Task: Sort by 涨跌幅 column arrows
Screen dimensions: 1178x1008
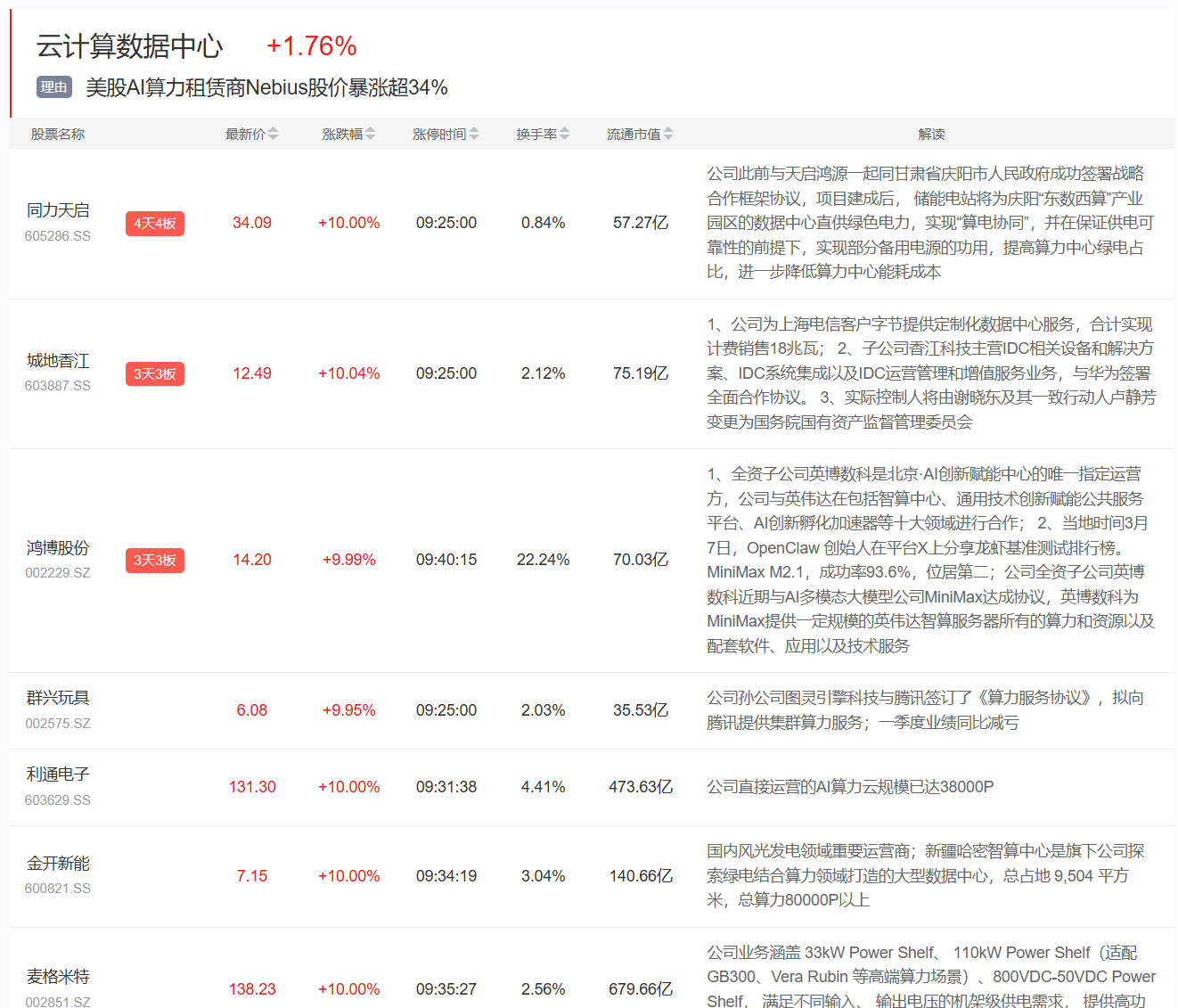Action: 370,134
